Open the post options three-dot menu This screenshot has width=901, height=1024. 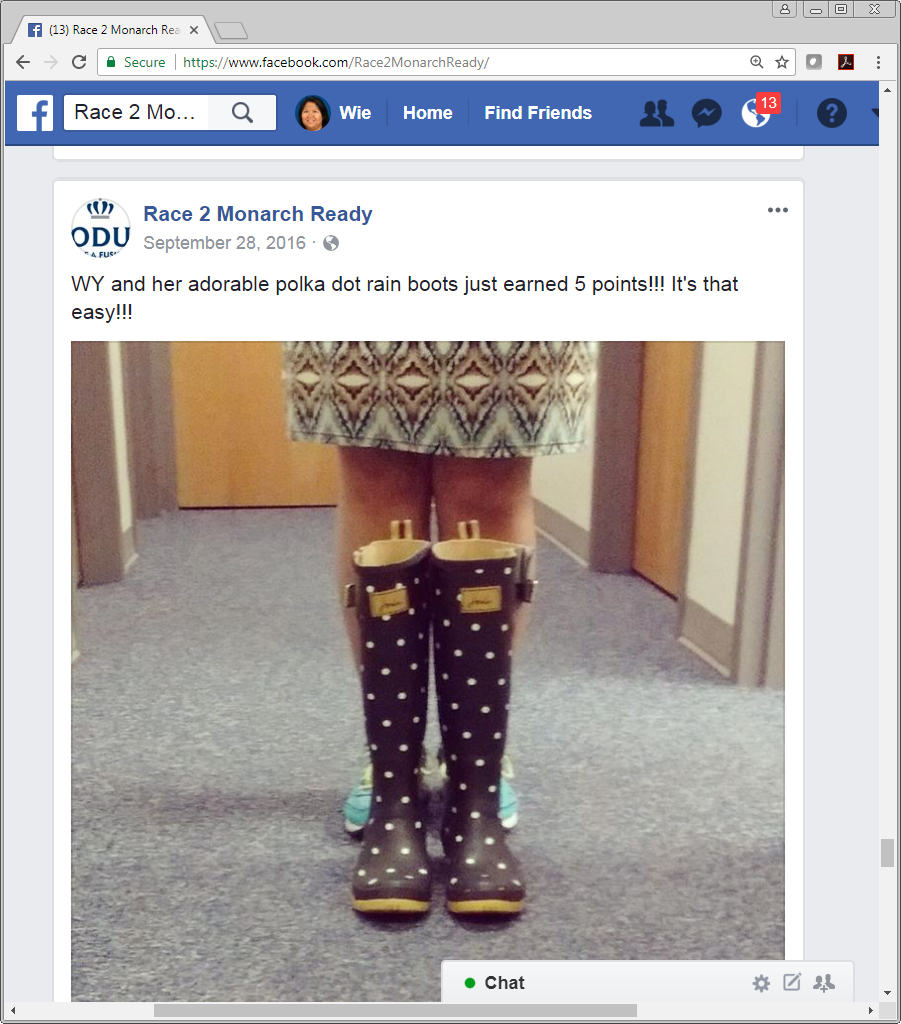click(778, 210)
